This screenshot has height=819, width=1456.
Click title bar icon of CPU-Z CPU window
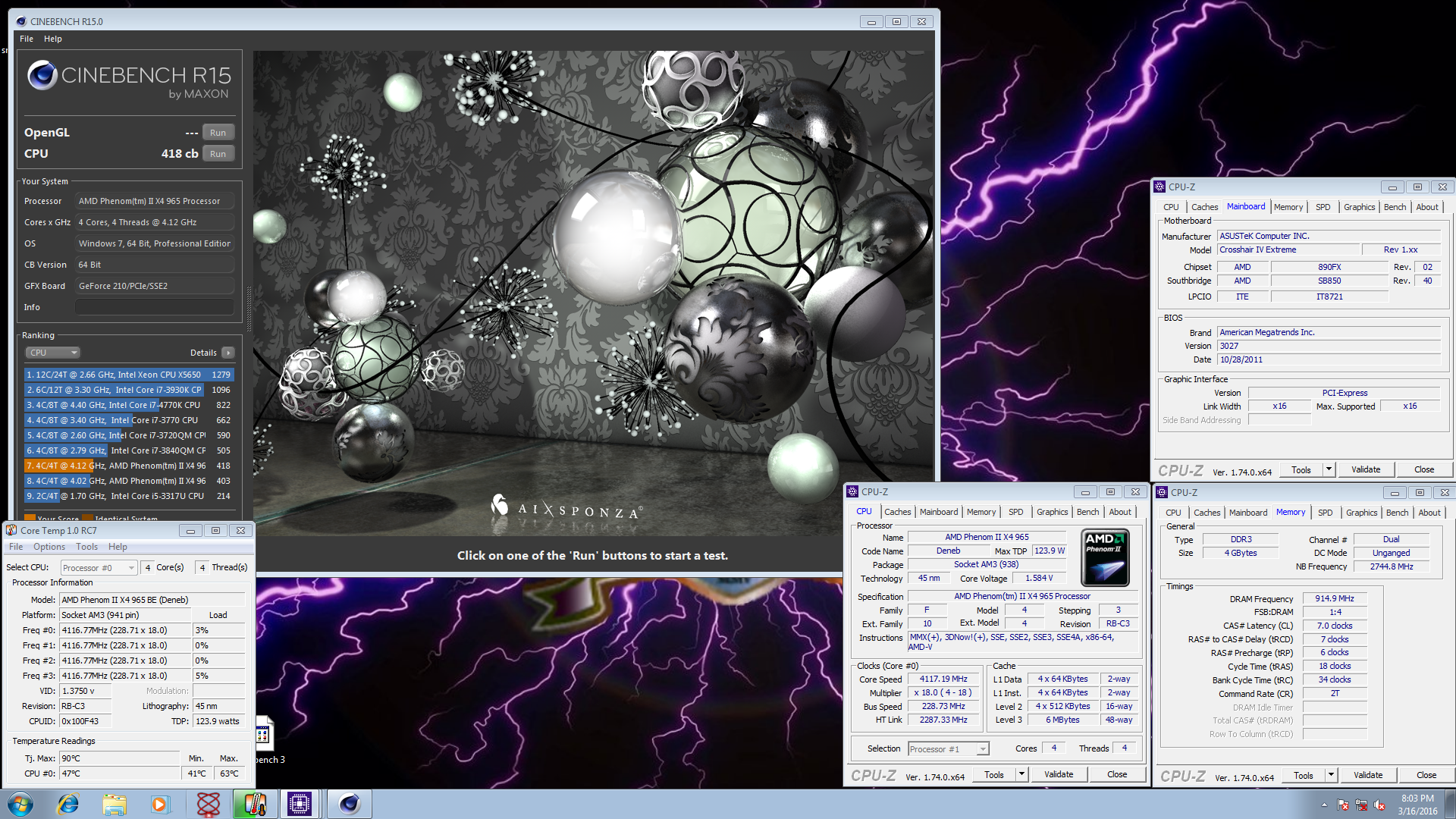coord(852,491)
